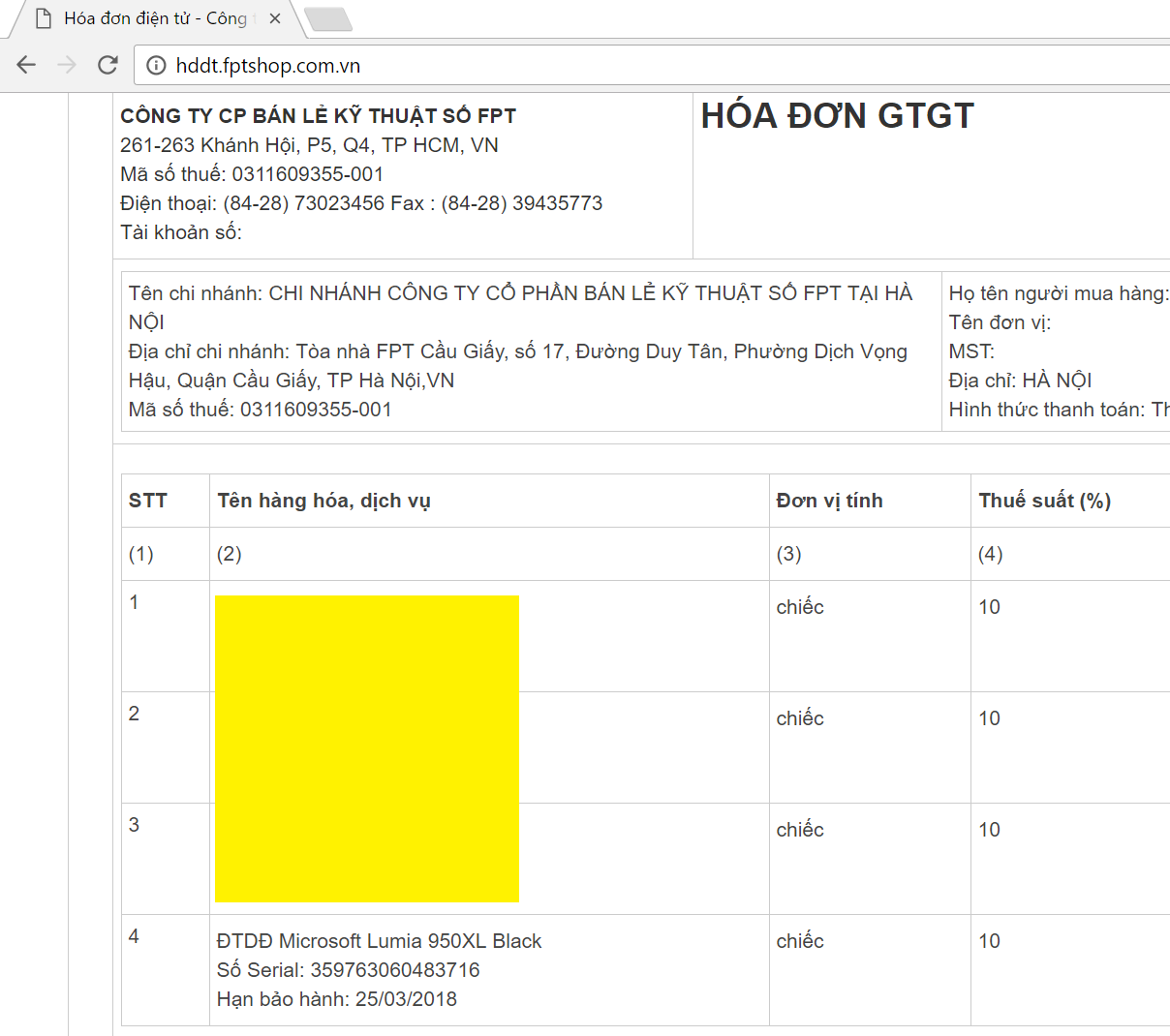This screenshot has height=1036, width=1170.
Task: Click the serial number 359763060483716
Action: tap(348, 970)
